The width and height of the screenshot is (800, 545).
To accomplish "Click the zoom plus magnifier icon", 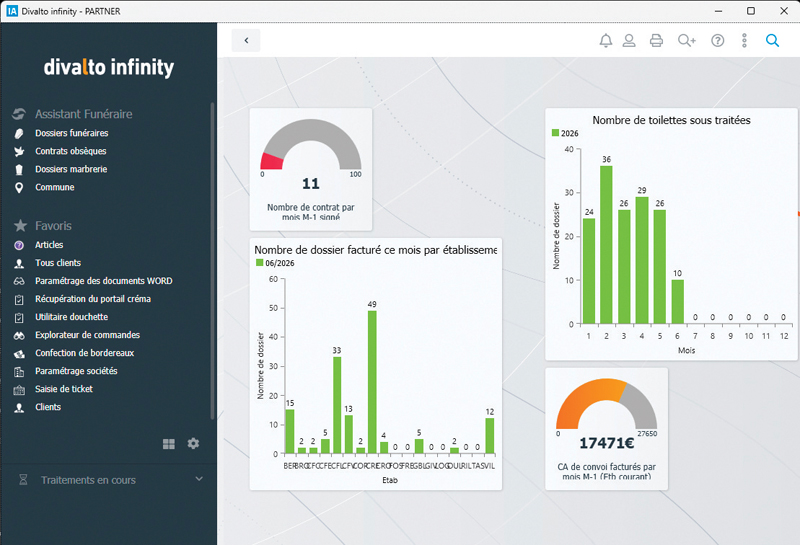I will point(686,40).
